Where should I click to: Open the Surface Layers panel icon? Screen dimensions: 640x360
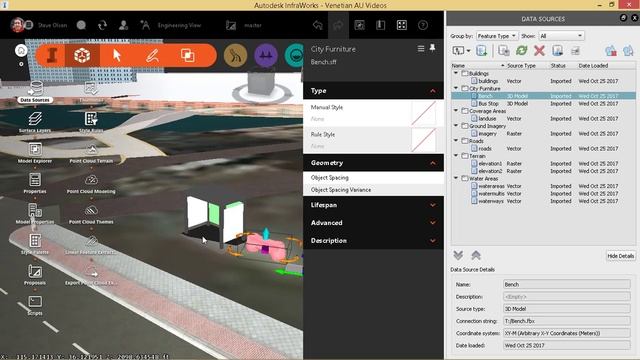point(35,119)
